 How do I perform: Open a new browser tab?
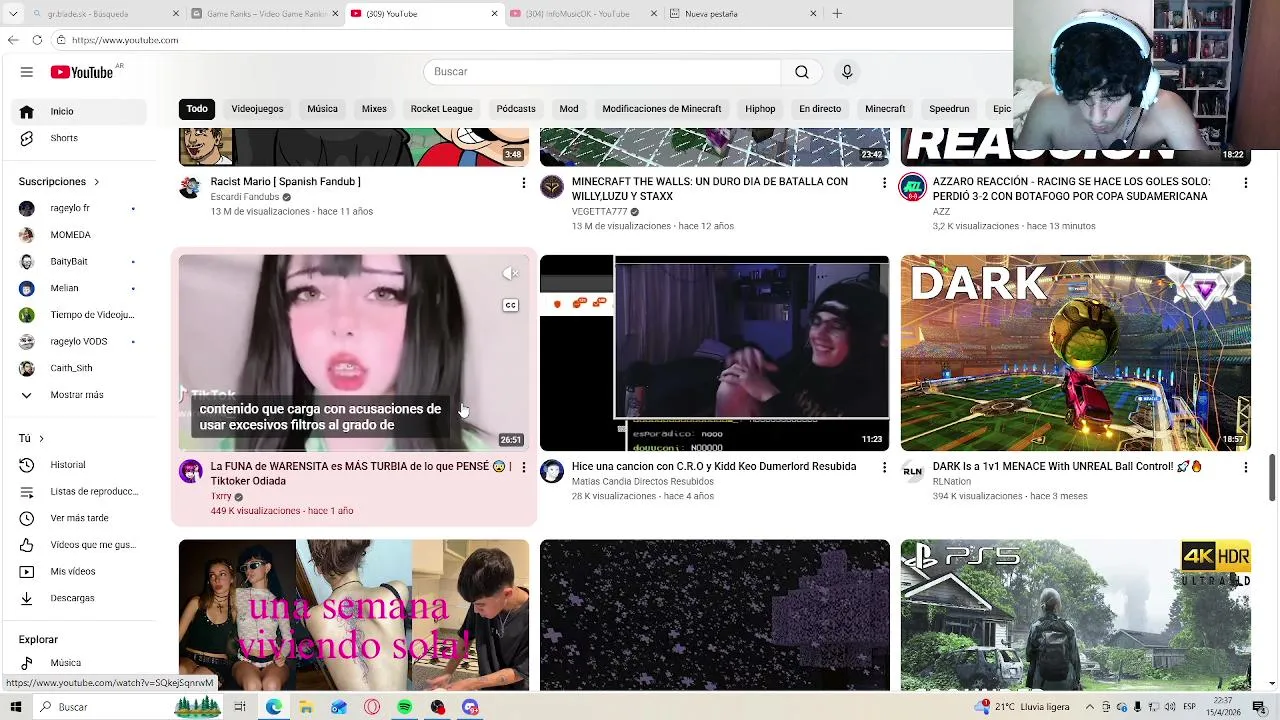click(837, 14)
